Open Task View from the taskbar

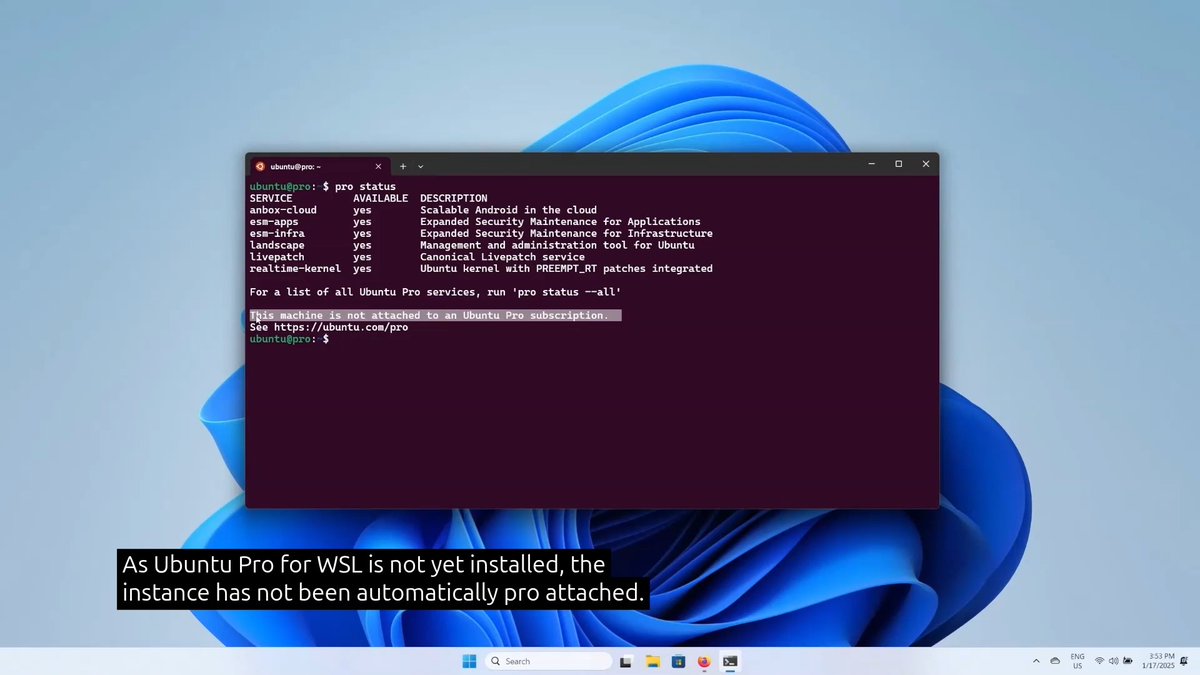626,661
